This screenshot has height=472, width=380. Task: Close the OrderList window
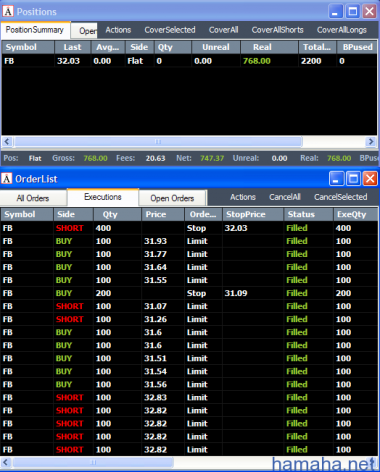[370, 179]
